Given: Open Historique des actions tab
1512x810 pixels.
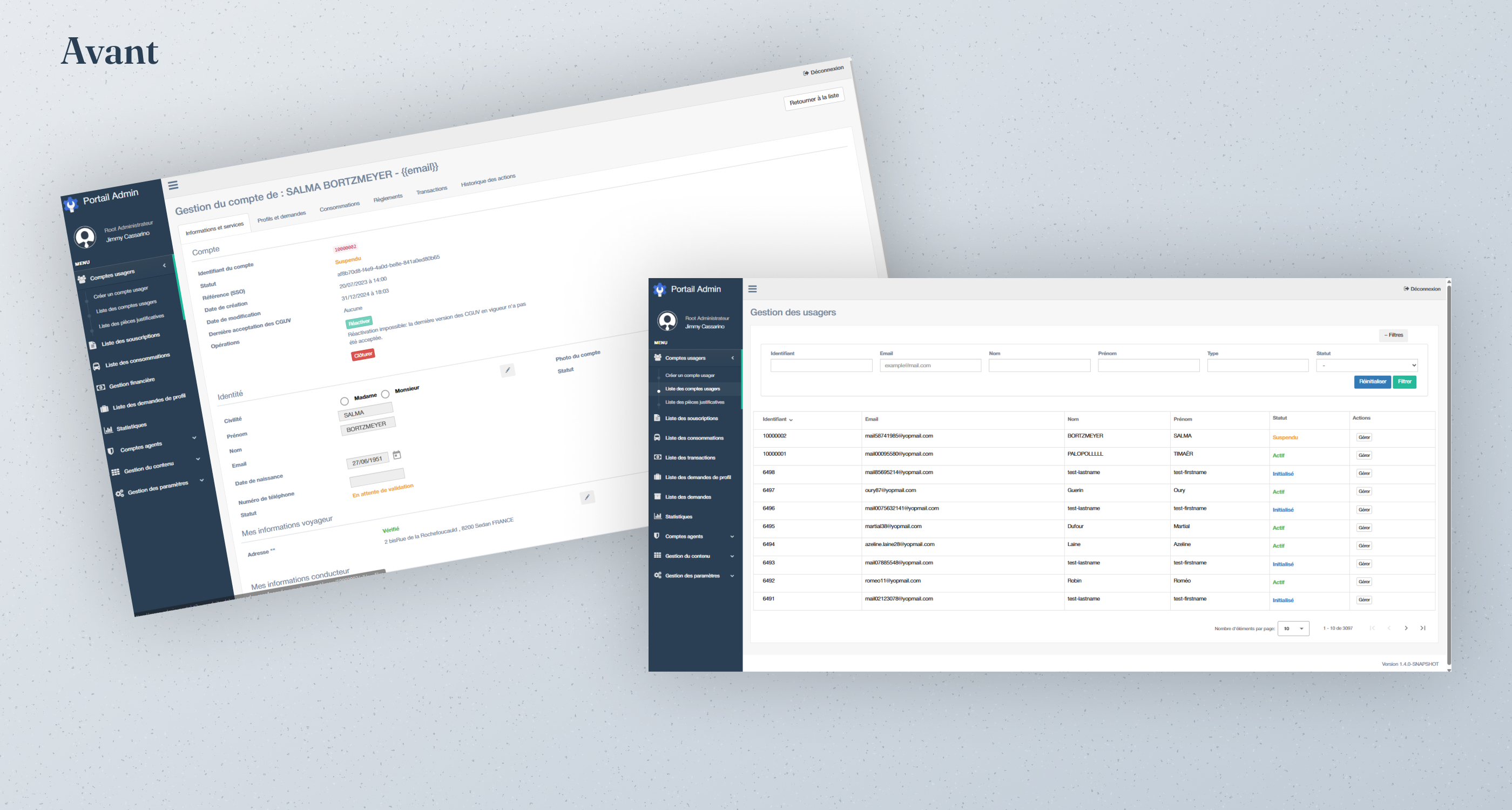Looking at the screenshot, I should click(488, 180).
